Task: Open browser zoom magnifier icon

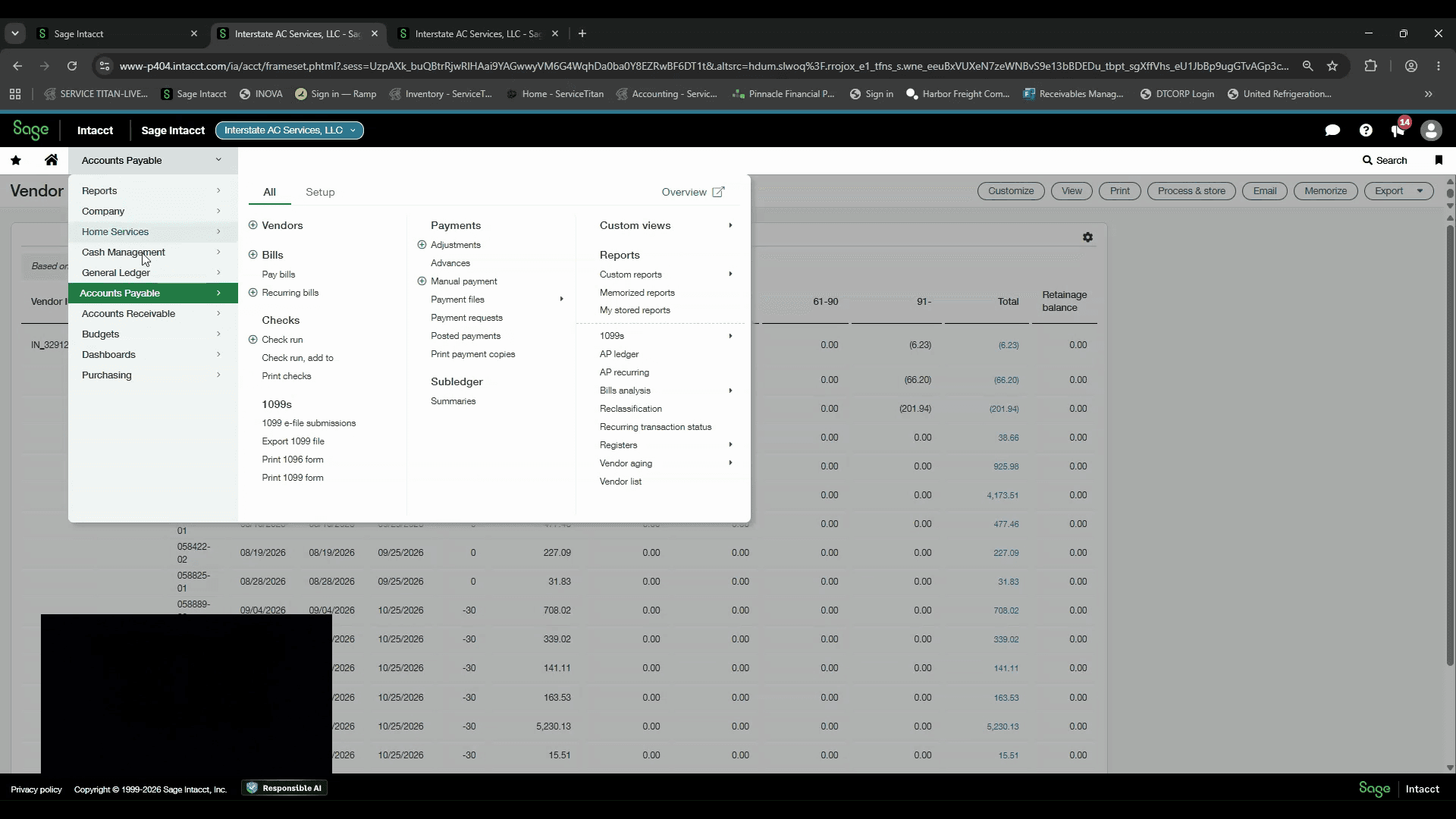Action: pos(1307,66)
